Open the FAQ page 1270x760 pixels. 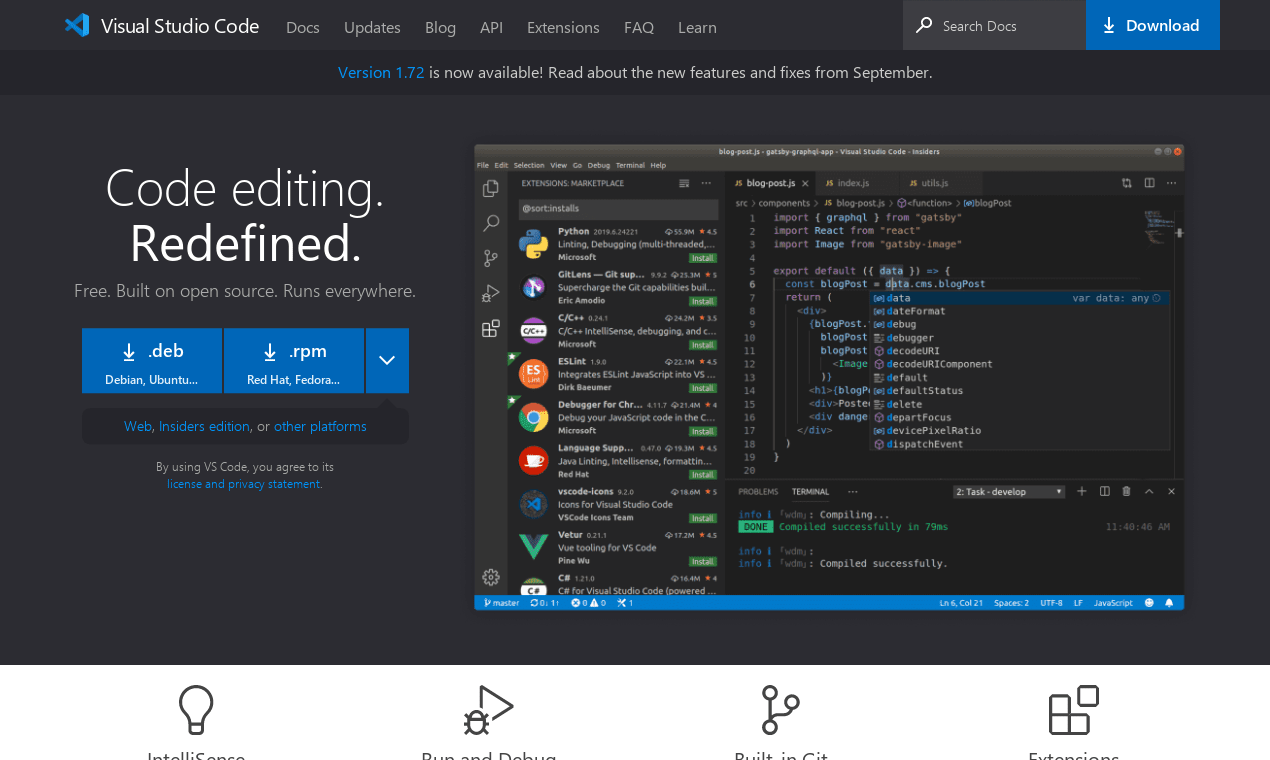pyautogui.click(x=639, y=27)
